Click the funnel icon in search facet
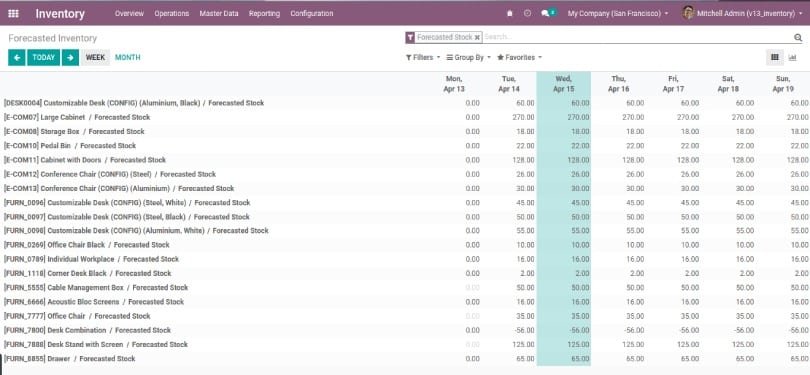 click(410, 37)
